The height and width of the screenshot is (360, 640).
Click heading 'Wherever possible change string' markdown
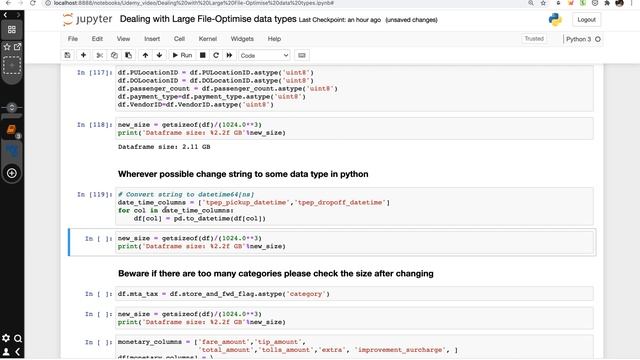(x=243, y=174)
